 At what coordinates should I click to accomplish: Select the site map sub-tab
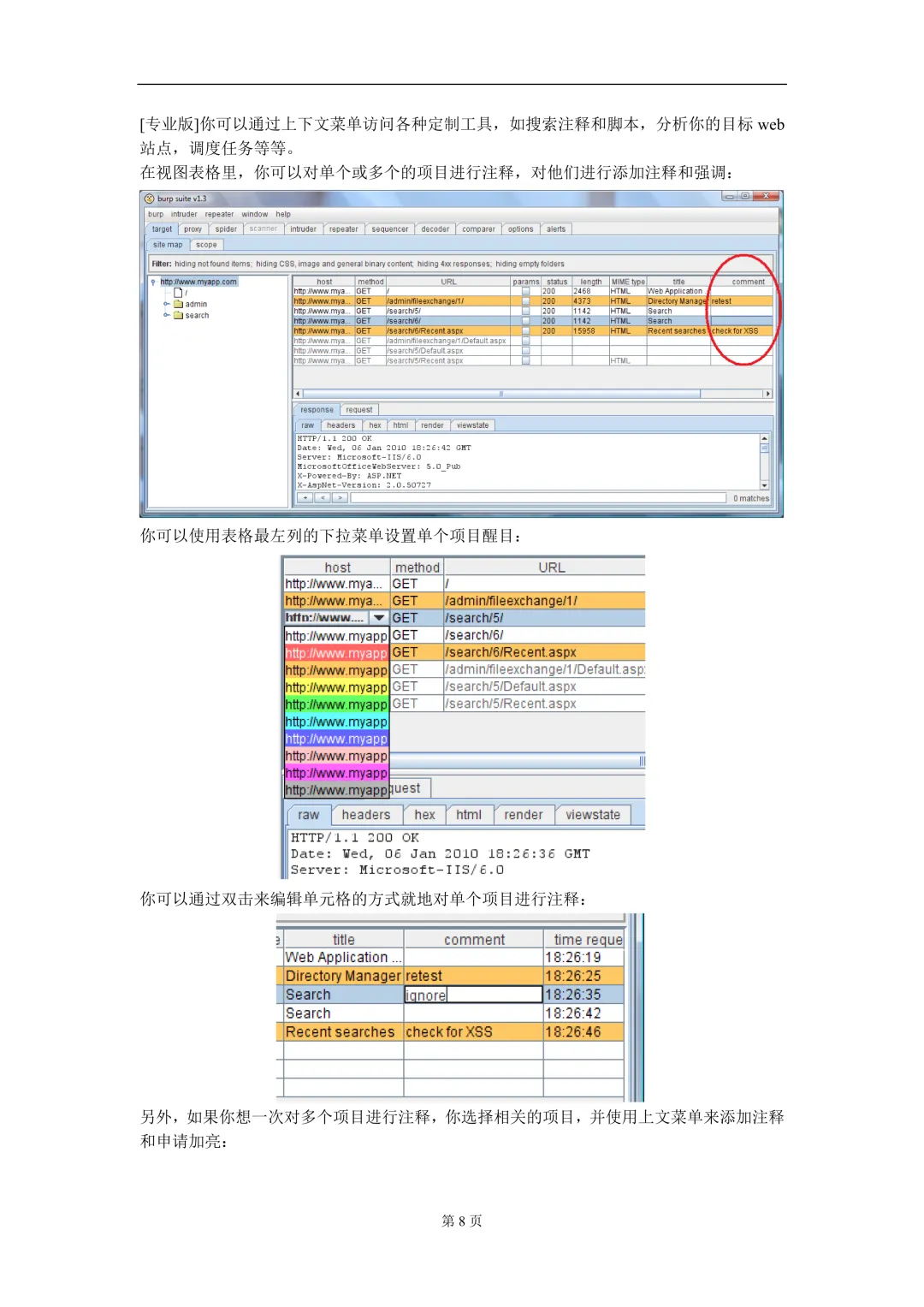168,245
